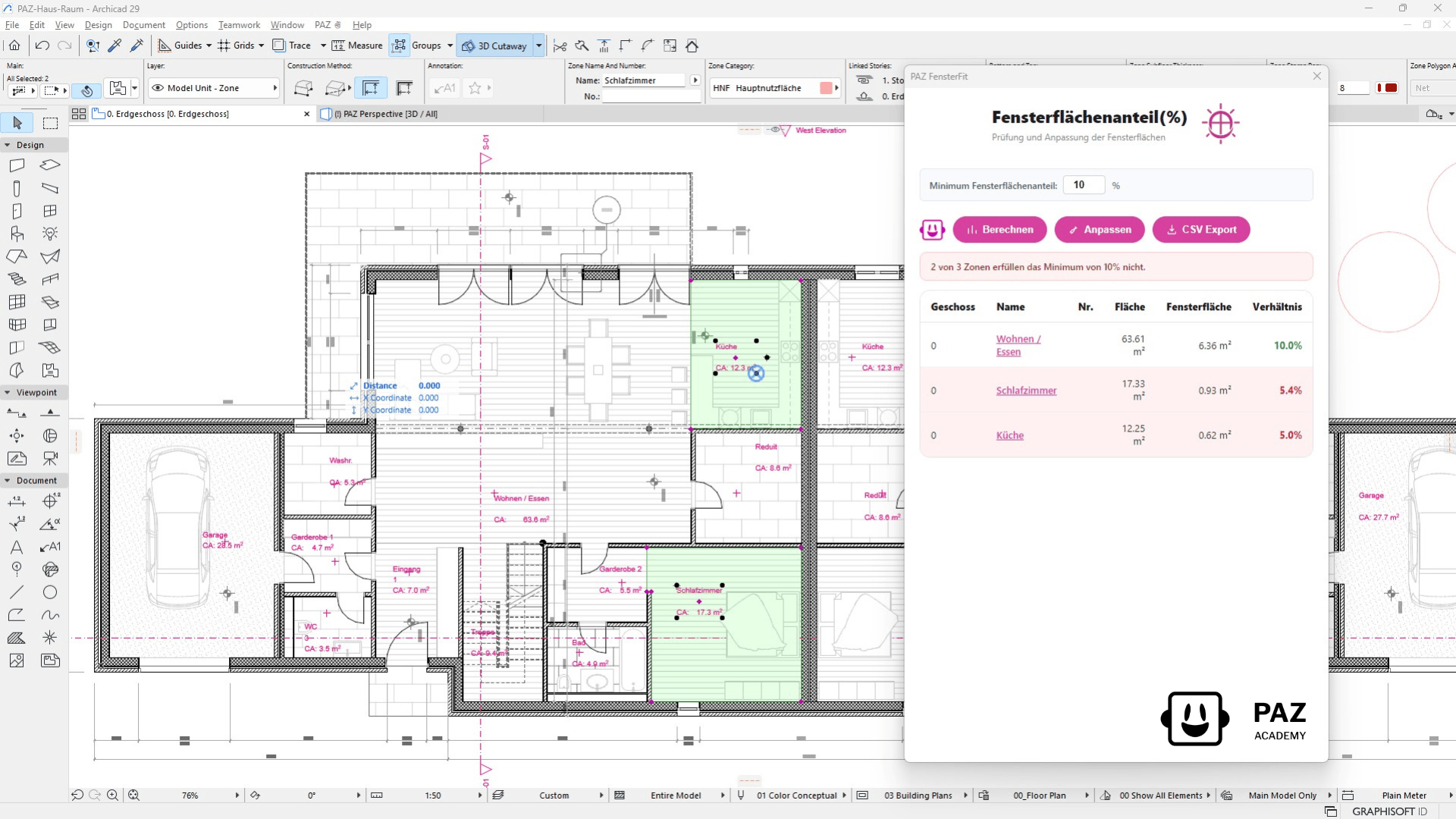Collapse the Design toolbox section
The width and height of the screenshot is (1456, 819).
(x=8, y=145)
